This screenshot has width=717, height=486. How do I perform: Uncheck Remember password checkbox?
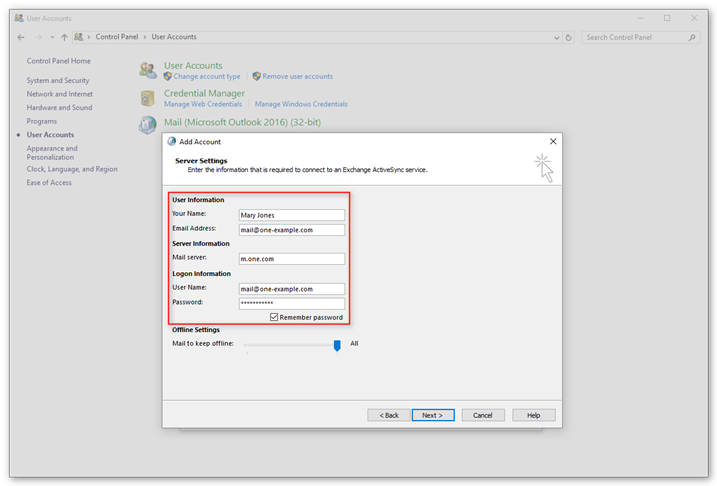(274, 317)
